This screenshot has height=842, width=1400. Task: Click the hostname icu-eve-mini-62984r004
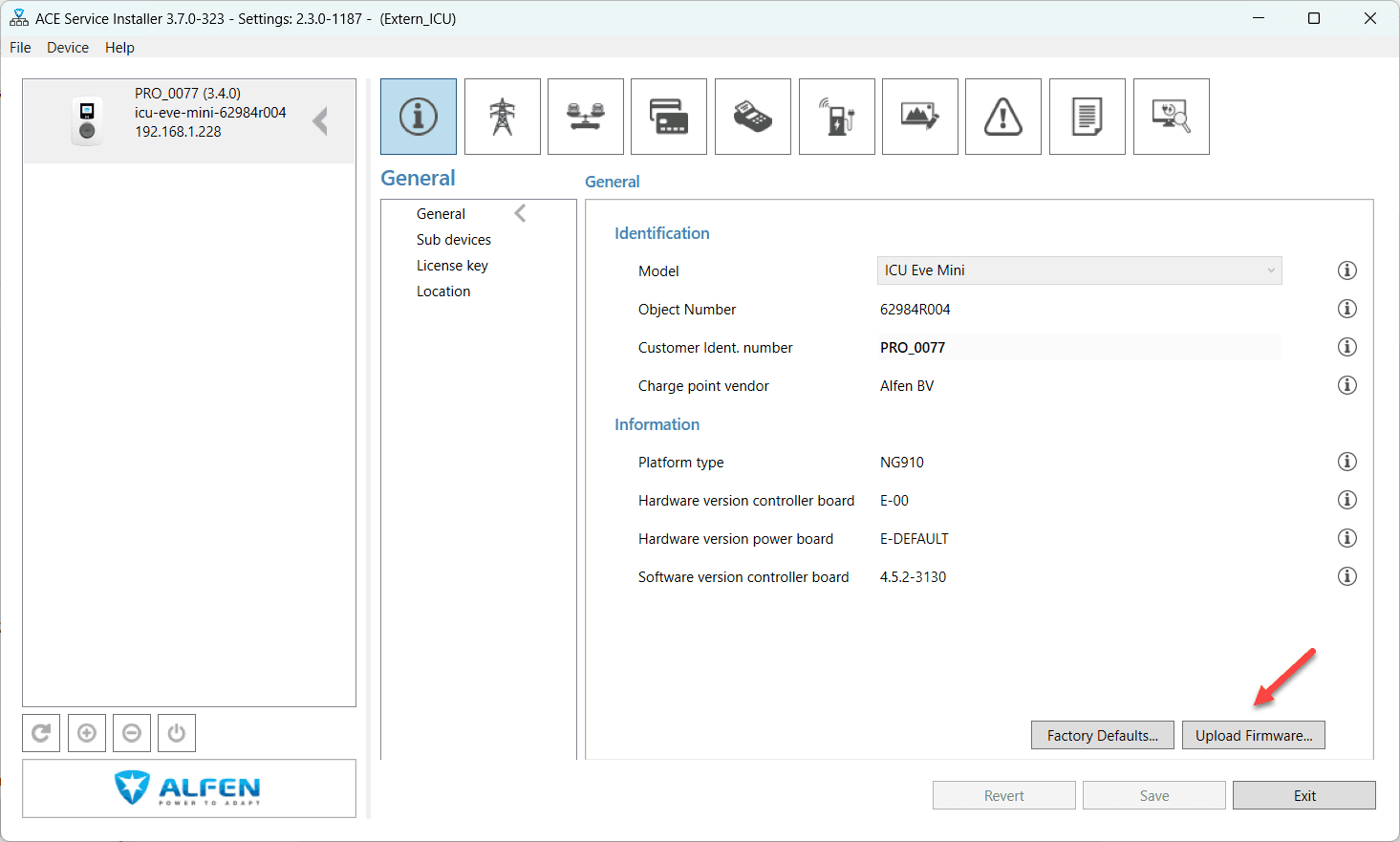[x=210, y=113]
